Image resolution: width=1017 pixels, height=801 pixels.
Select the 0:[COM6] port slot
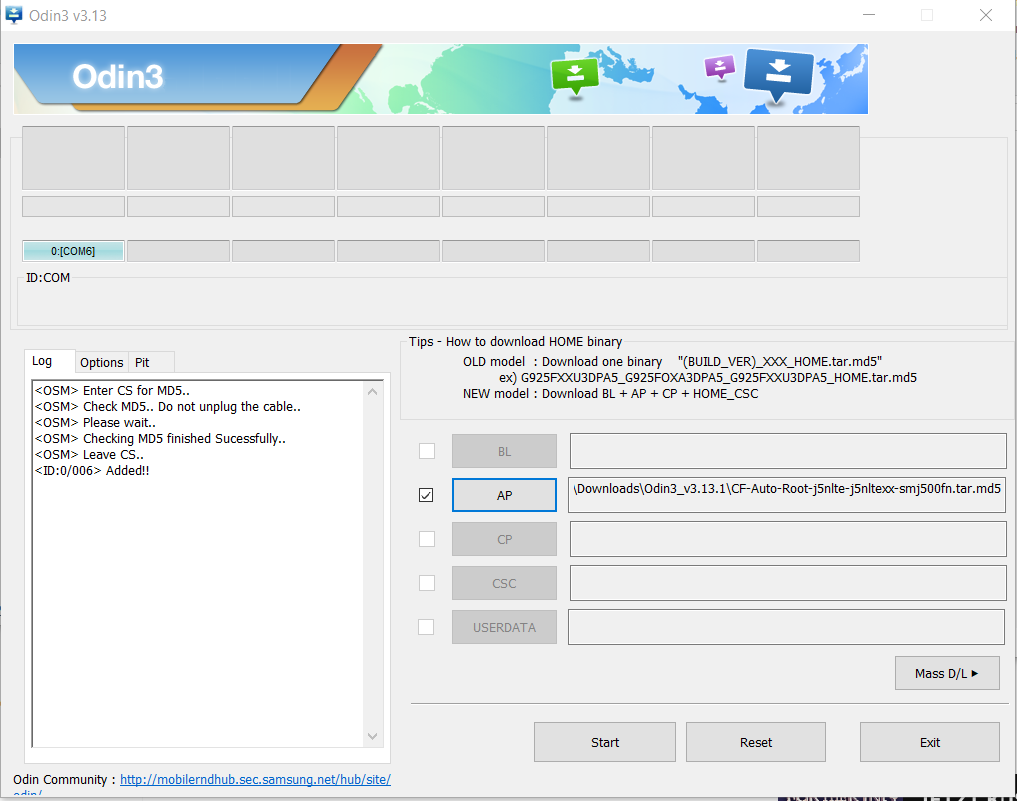pyautogui.click(x=73, y=251)
